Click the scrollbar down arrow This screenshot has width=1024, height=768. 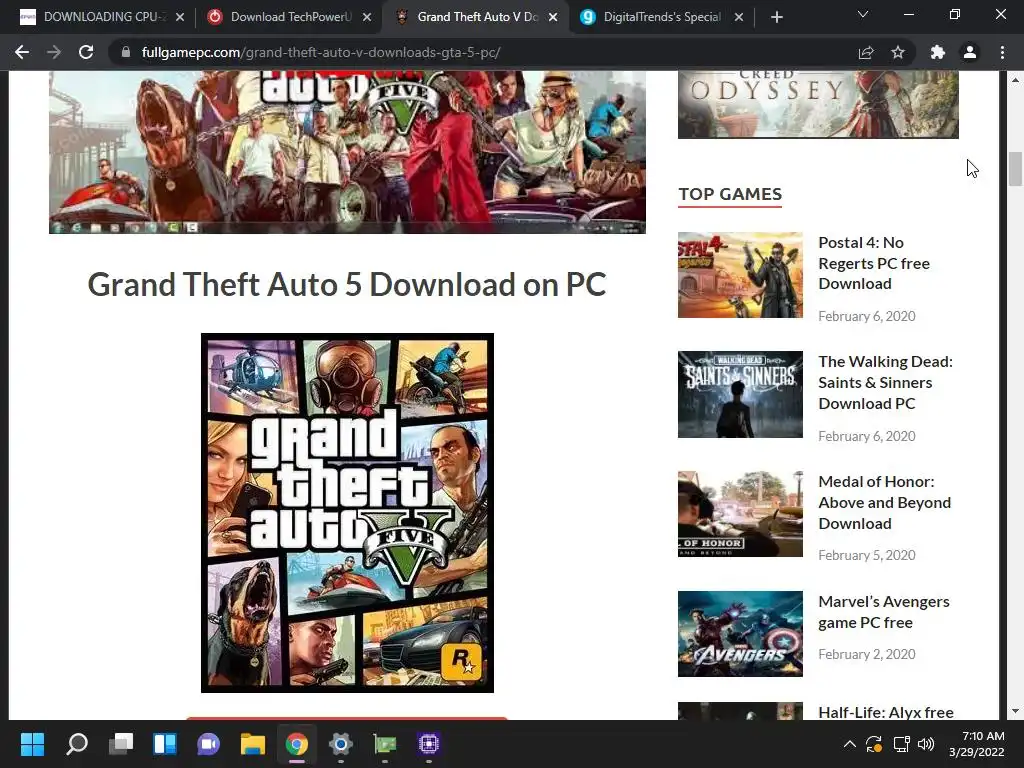(1015, 711)
